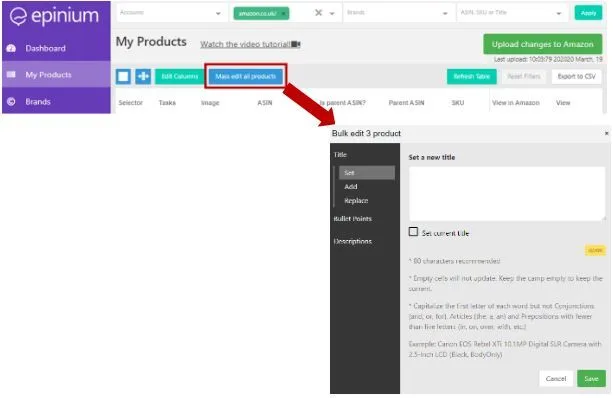Click the SKU column header

[x=458, y=103]
